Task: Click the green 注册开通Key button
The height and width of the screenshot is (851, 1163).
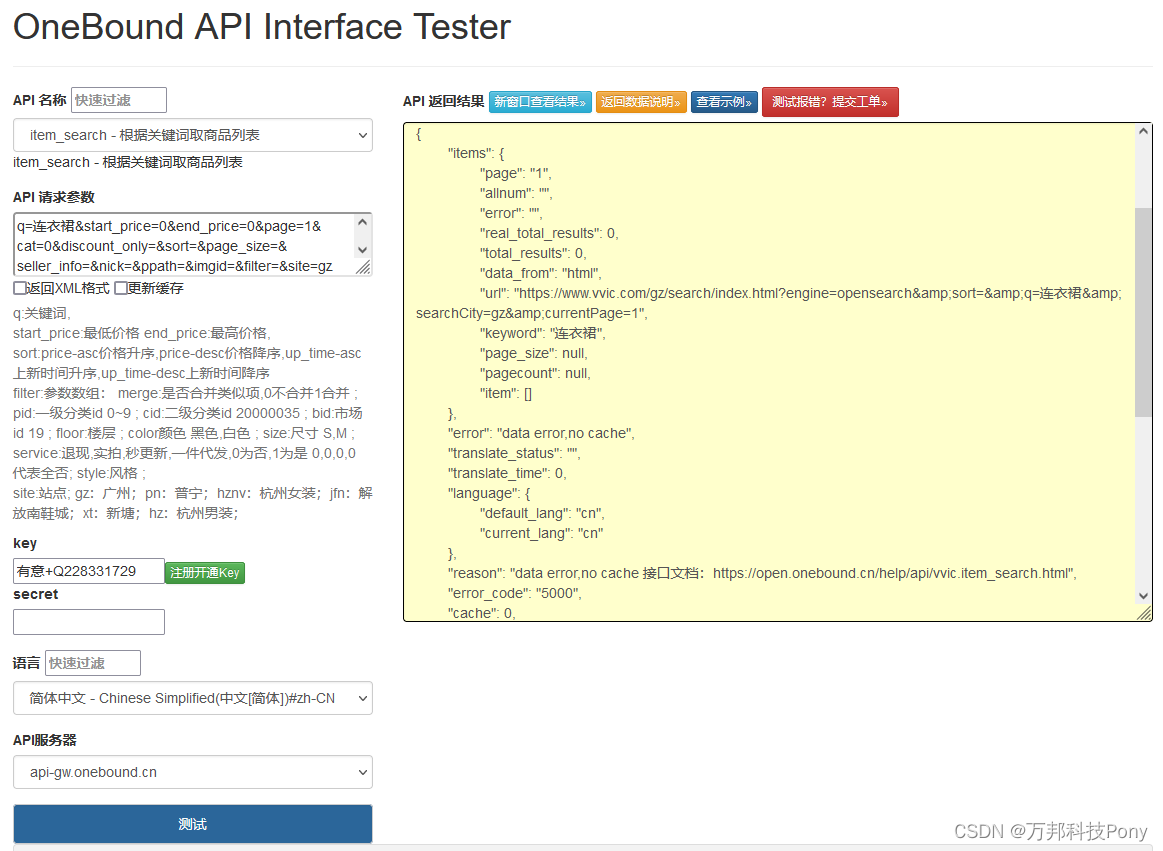Action: point(204,571)
